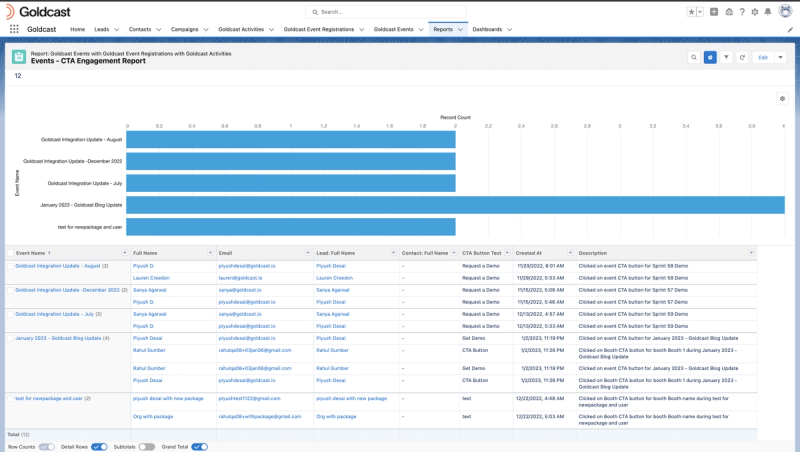Open the more actions arrow beside Edit
This screenshot has height=452, width=800.
[x=780, y=58]
